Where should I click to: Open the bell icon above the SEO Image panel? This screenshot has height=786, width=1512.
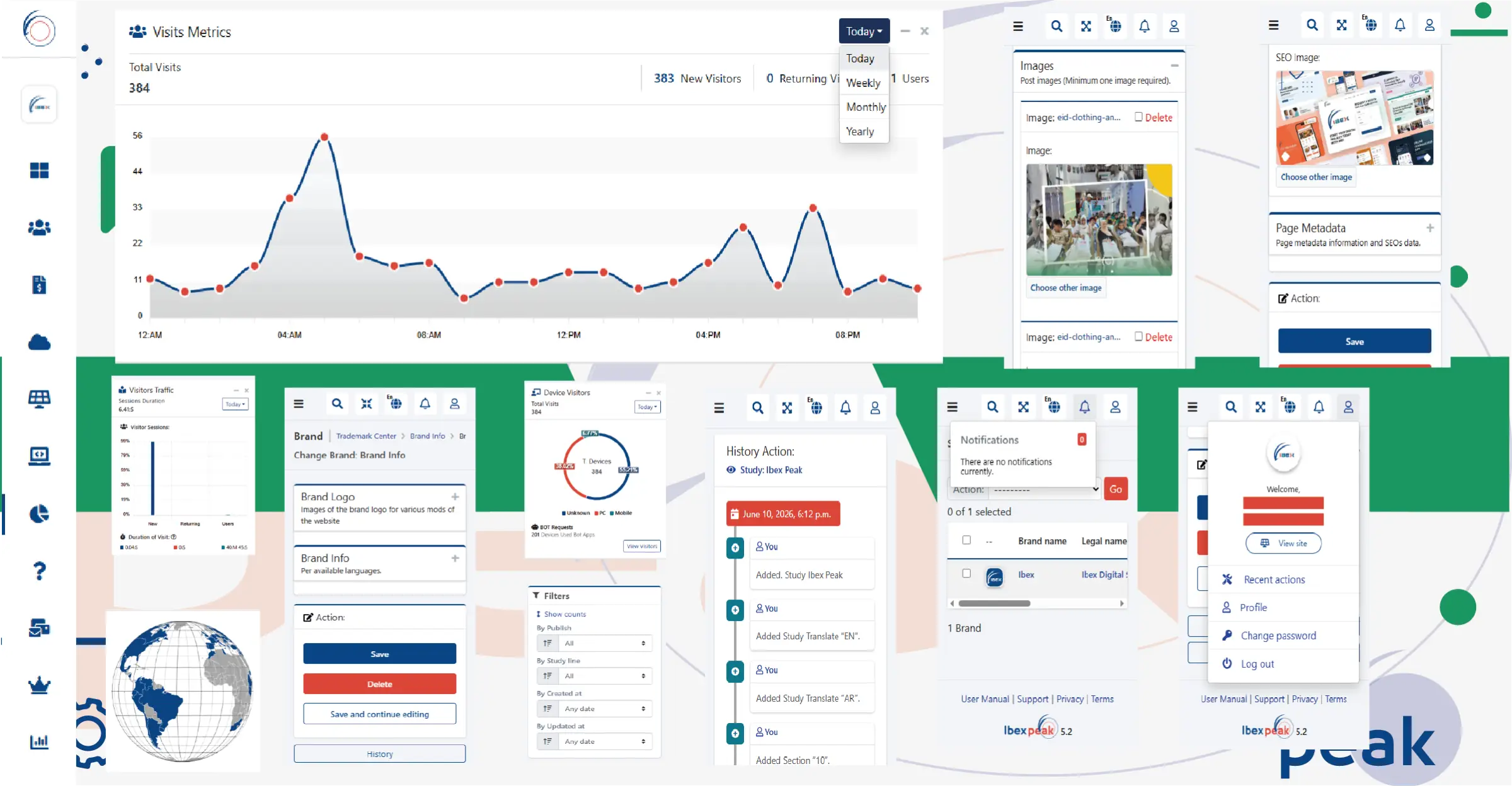point(1400,25)
